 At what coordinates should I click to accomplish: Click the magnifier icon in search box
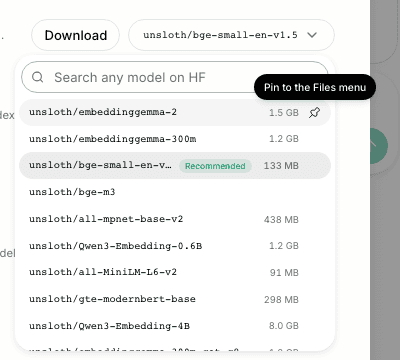pos(37,77)
